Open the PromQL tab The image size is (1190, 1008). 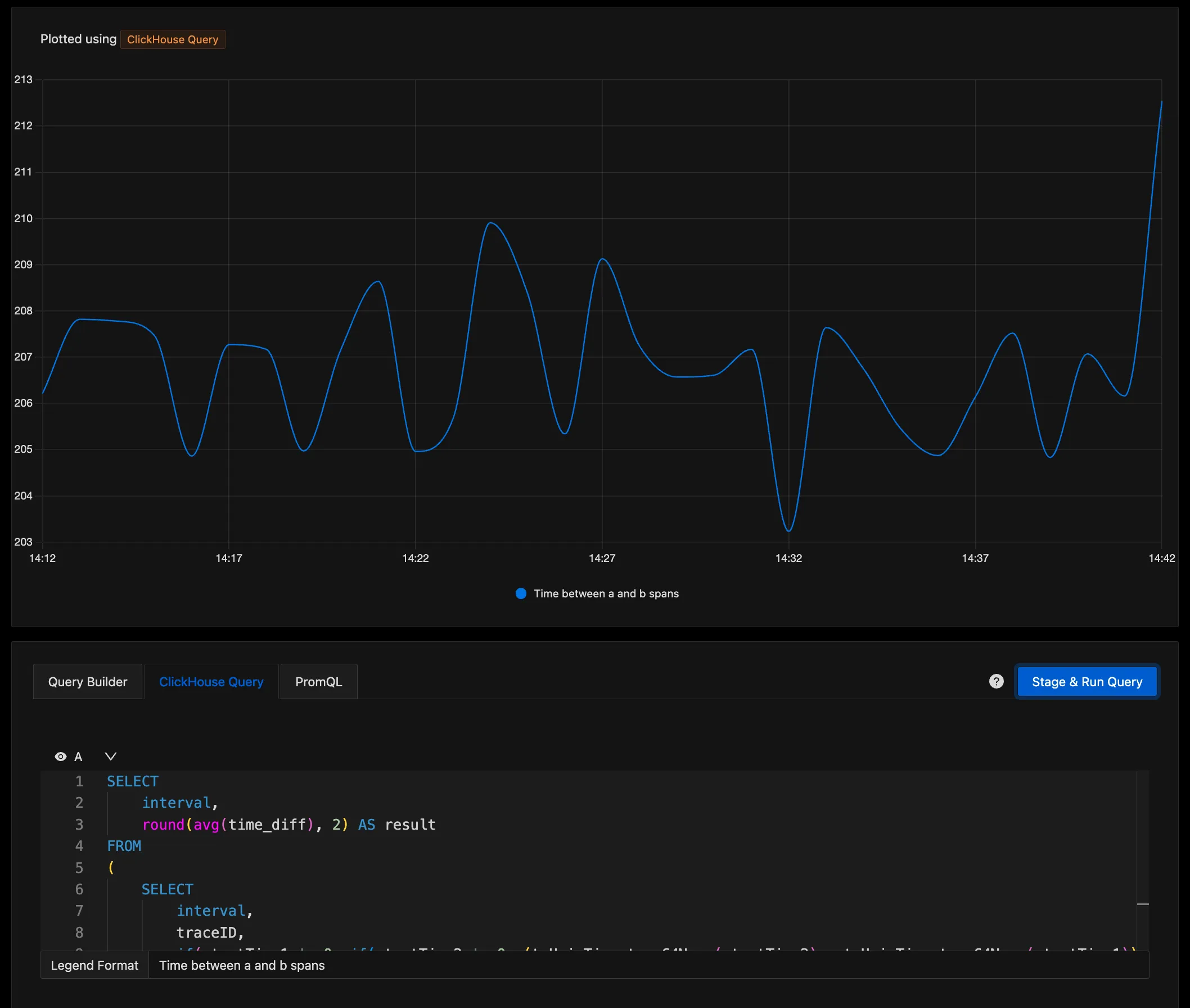[319, 682]
